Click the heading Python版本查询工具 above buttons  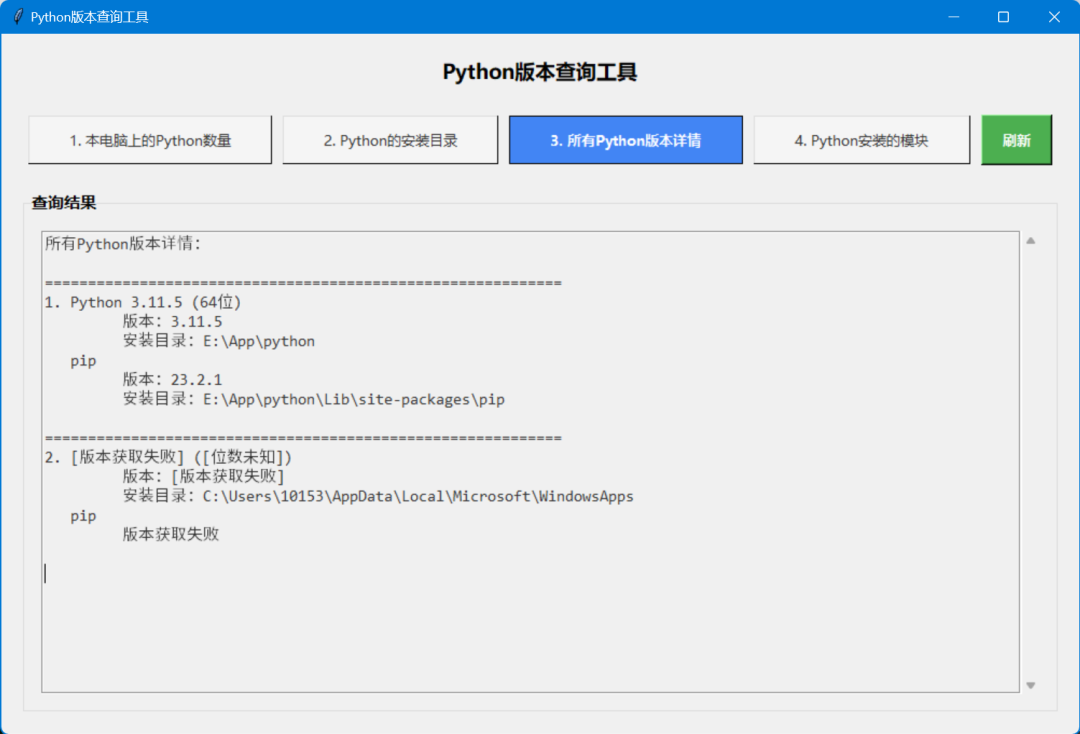pos(540,71)
